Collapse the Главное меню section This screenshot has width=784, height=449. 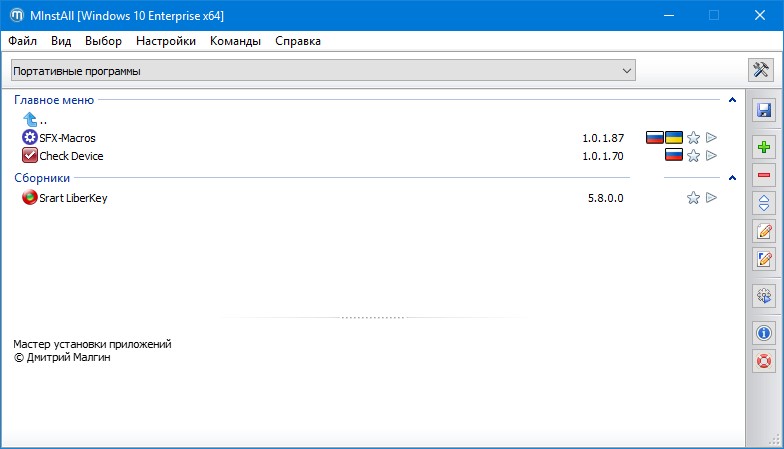coord(732,101)
